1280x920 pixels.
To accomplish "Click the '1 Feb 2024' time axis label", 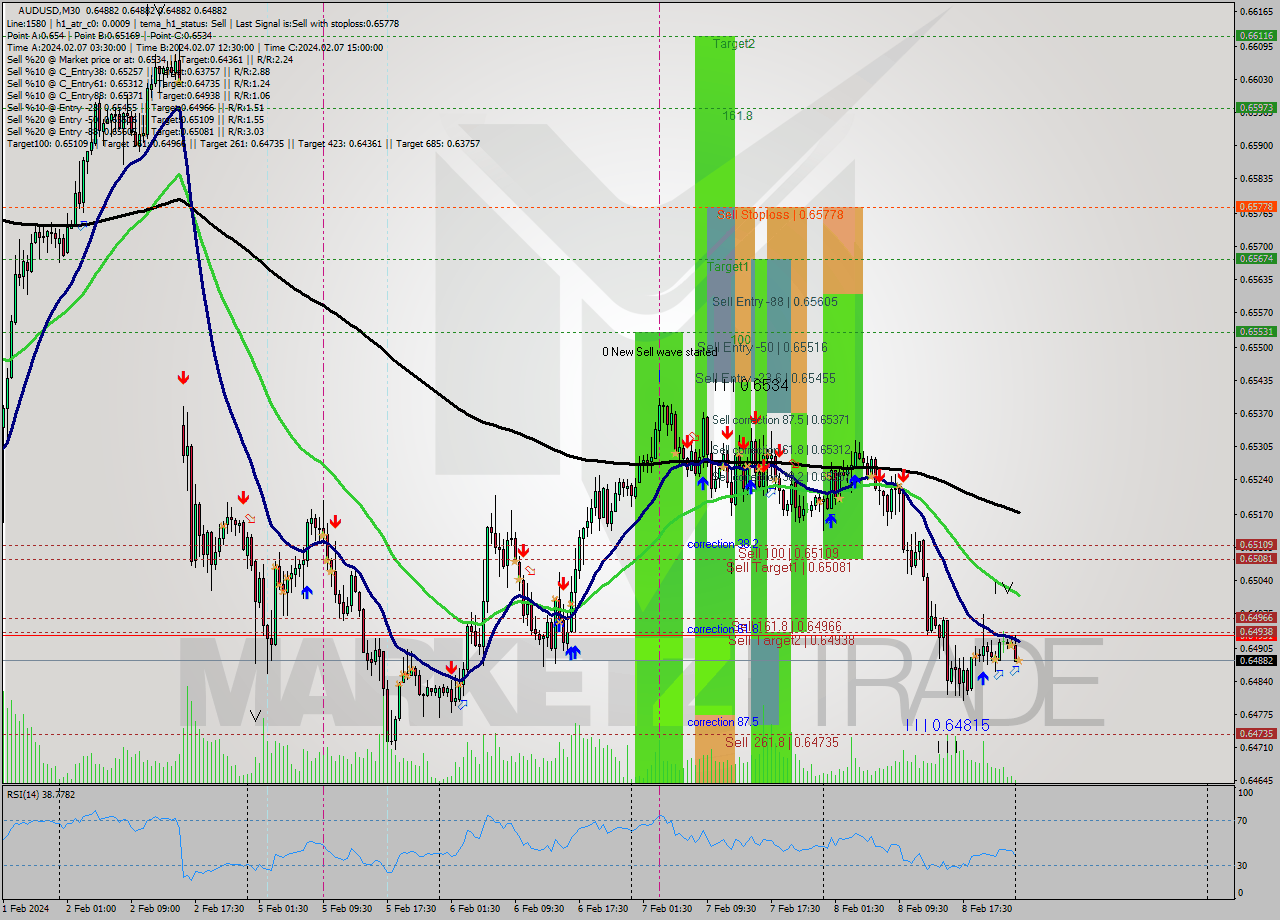I will point(25,909).
